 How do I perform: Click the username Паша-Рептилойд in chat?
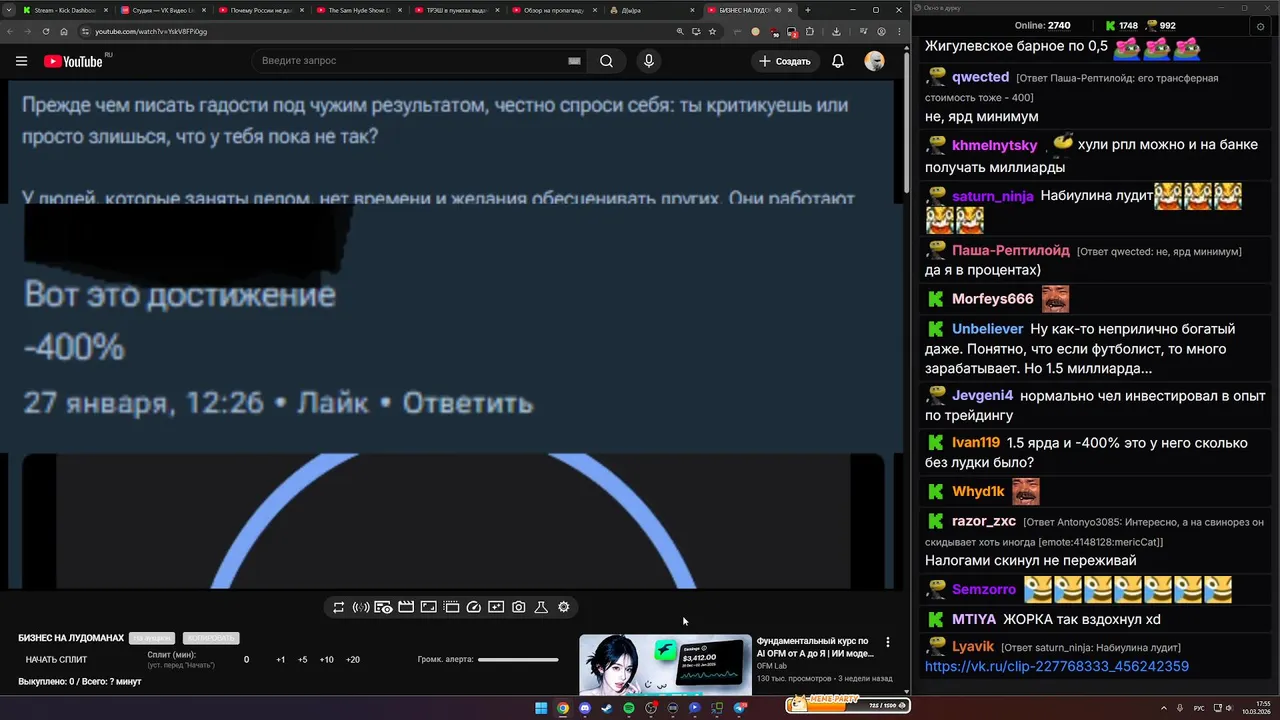pyautogui.click(x=1011, y=251)
